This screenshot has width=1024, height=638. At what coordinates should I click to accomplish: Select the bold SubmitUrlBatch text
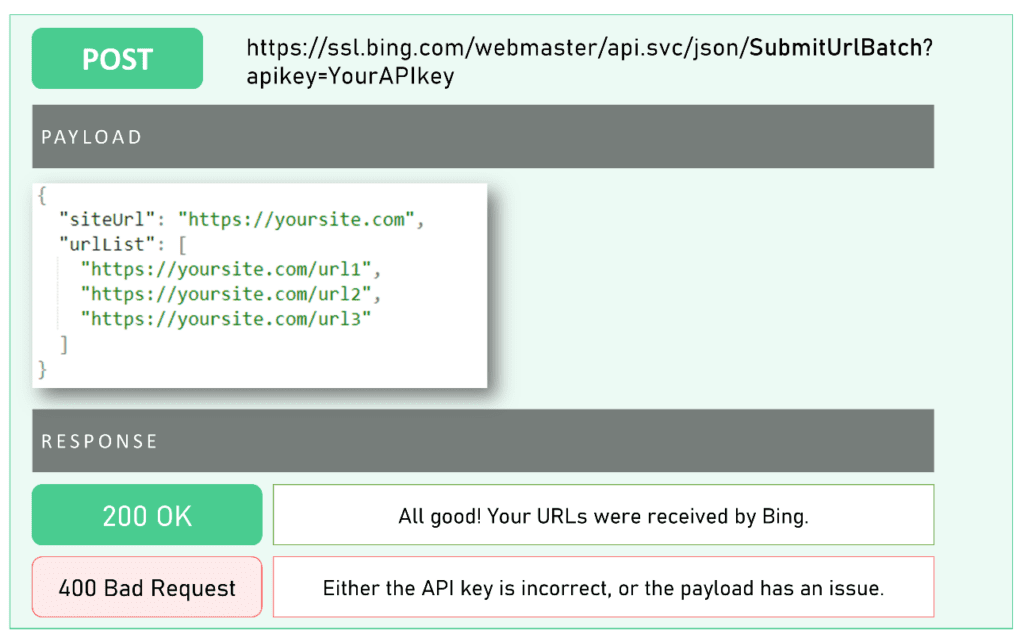(x=835, y=48)
